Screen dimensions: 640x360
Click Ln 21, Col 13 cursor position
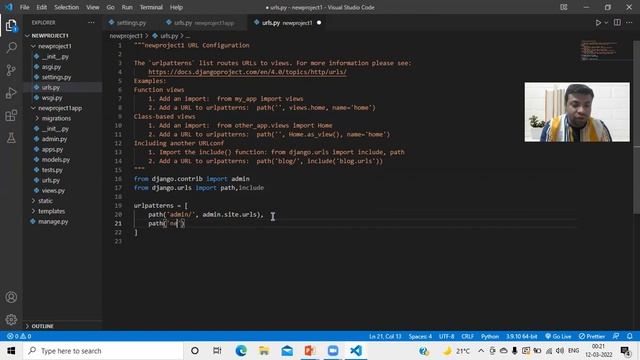point(385,336)
